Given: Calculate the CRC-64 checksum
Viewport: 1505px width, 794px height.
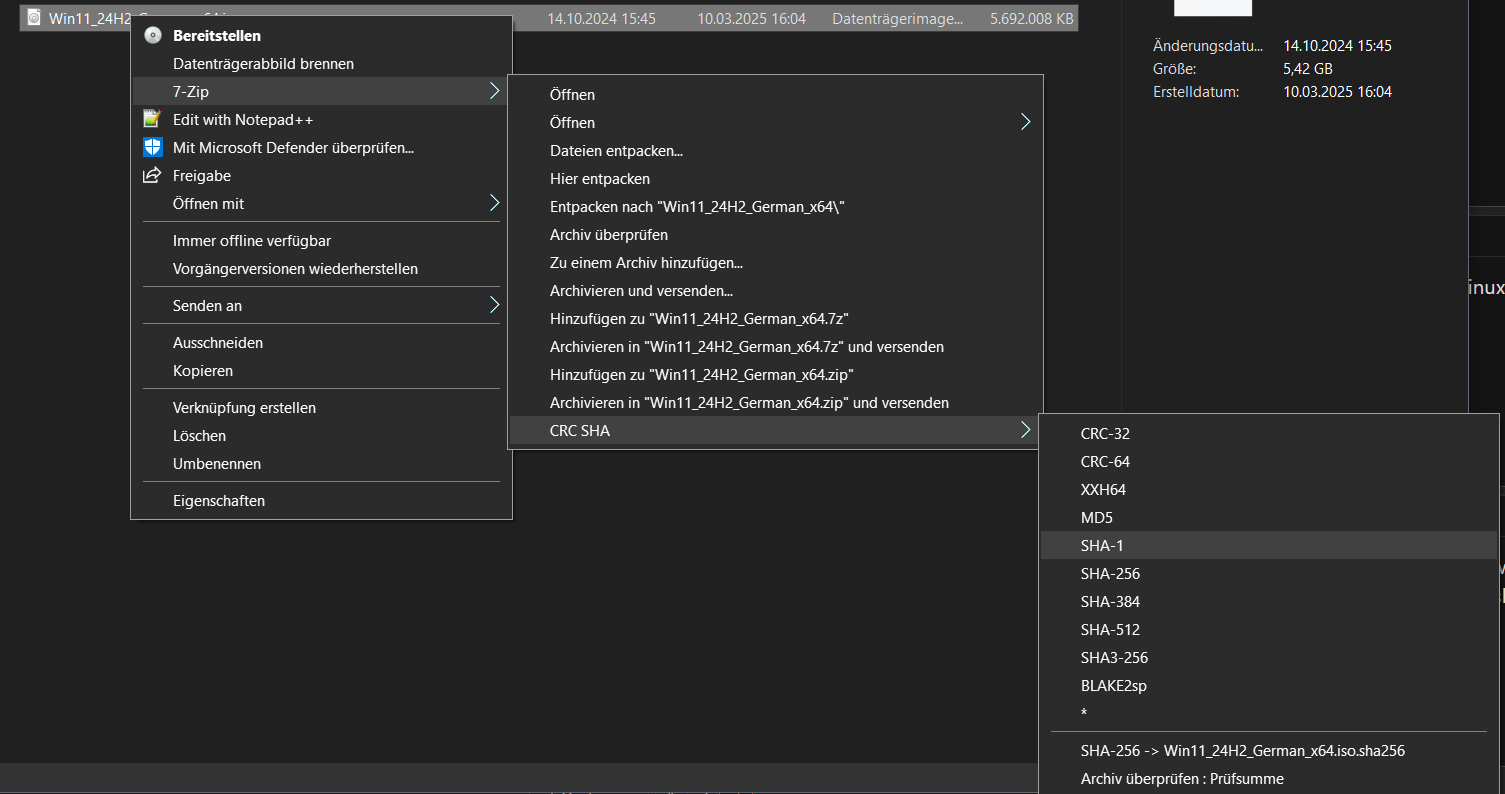Looking at the screenshot, I should coord(1269,462).
